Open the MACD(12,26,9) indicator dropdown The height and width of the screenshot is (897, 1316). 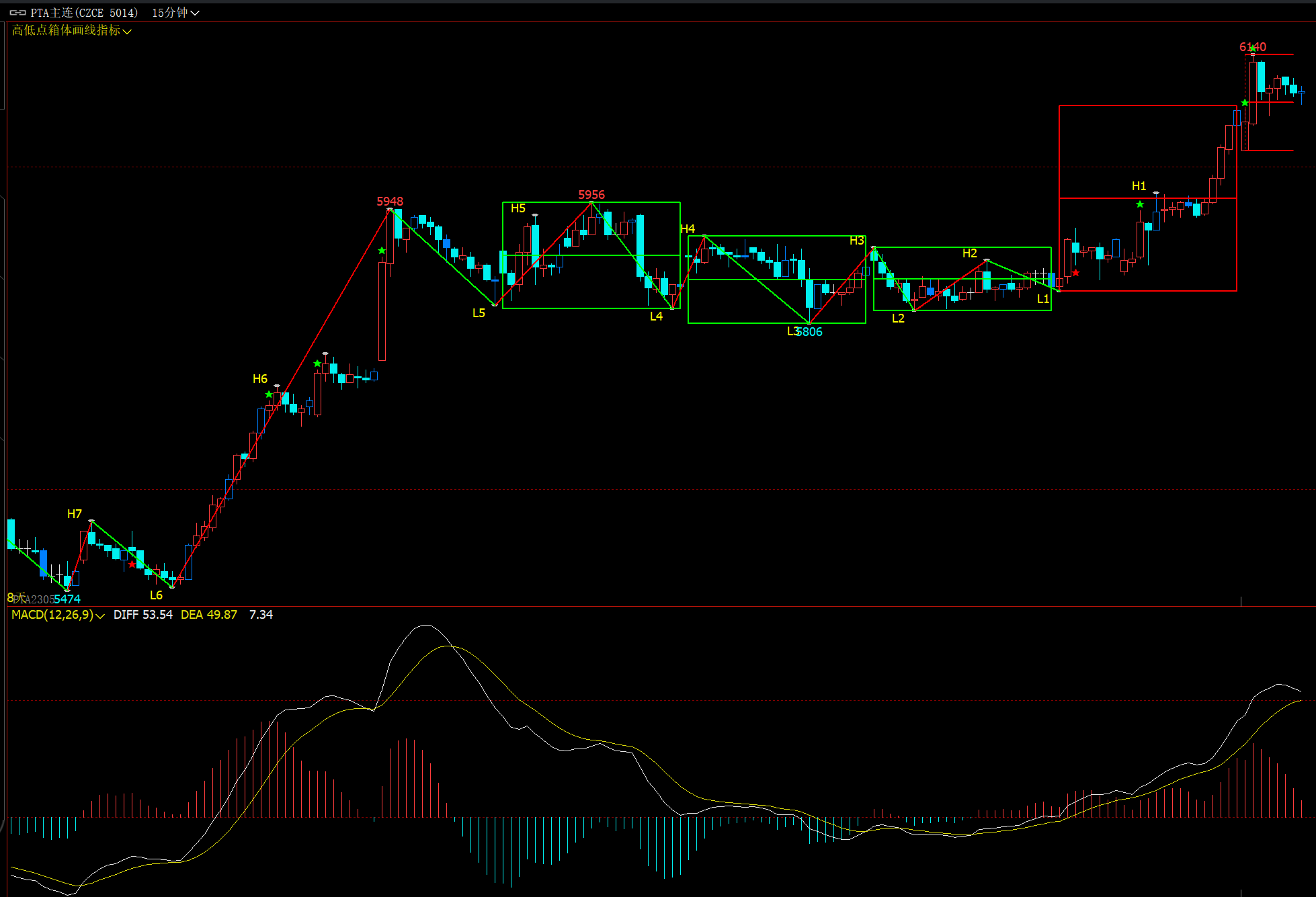[58, 615]
